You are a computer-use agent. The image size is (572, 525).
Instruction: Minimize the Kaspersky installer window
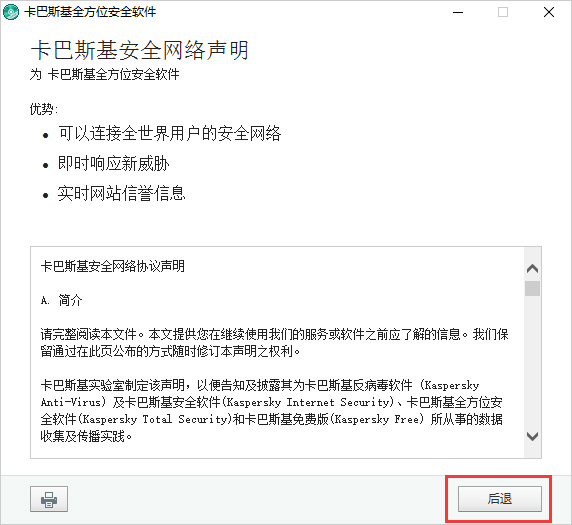click(x=458, y=12)
